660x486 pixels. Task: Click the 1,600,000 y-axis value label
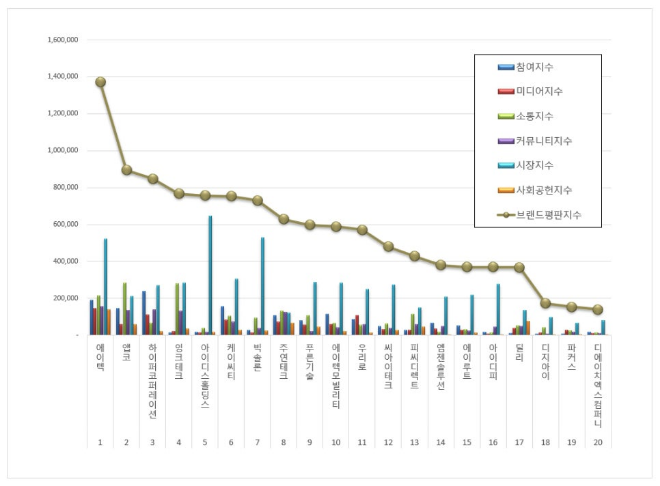(63, 40)
